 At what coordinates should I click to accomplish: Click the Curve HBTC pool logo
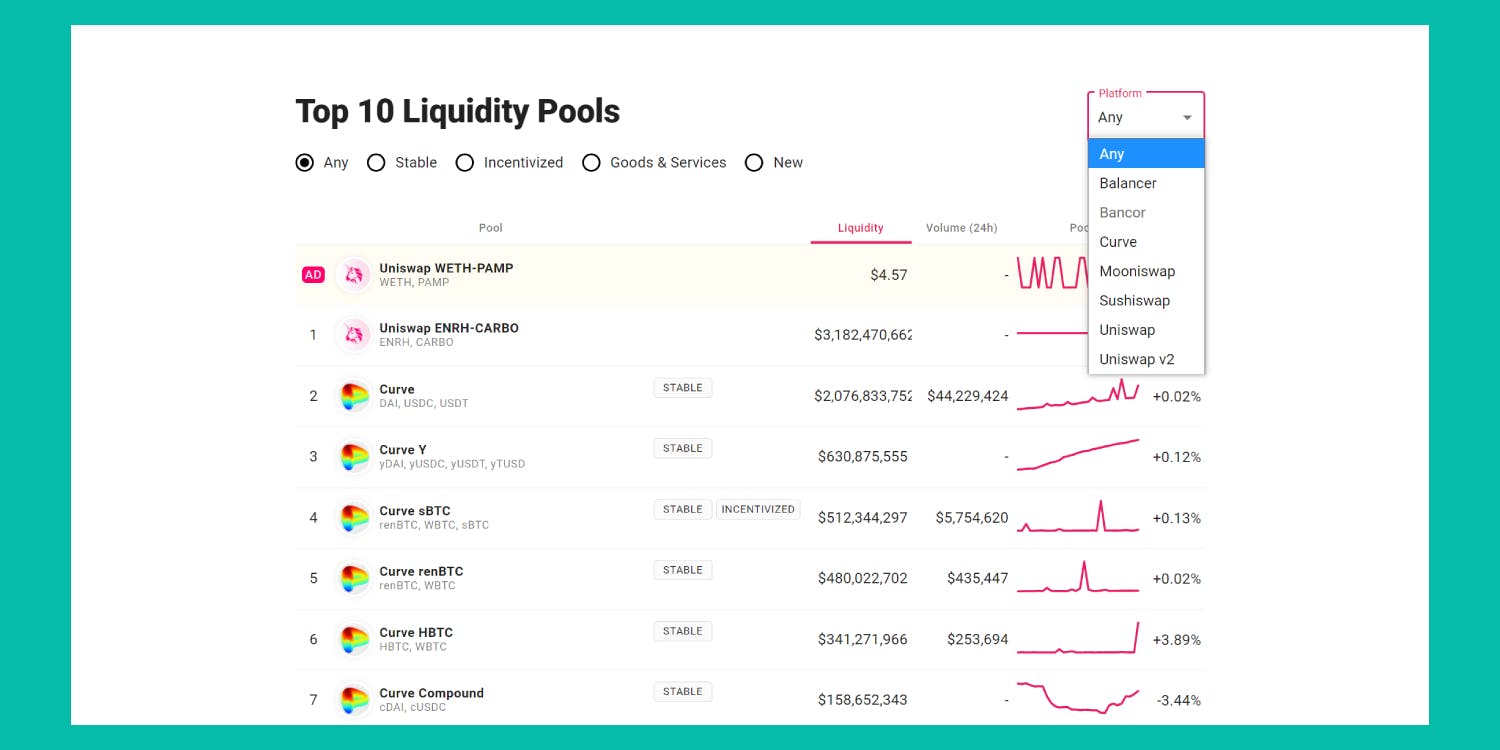pyautogui.click(x=354, y=640)
